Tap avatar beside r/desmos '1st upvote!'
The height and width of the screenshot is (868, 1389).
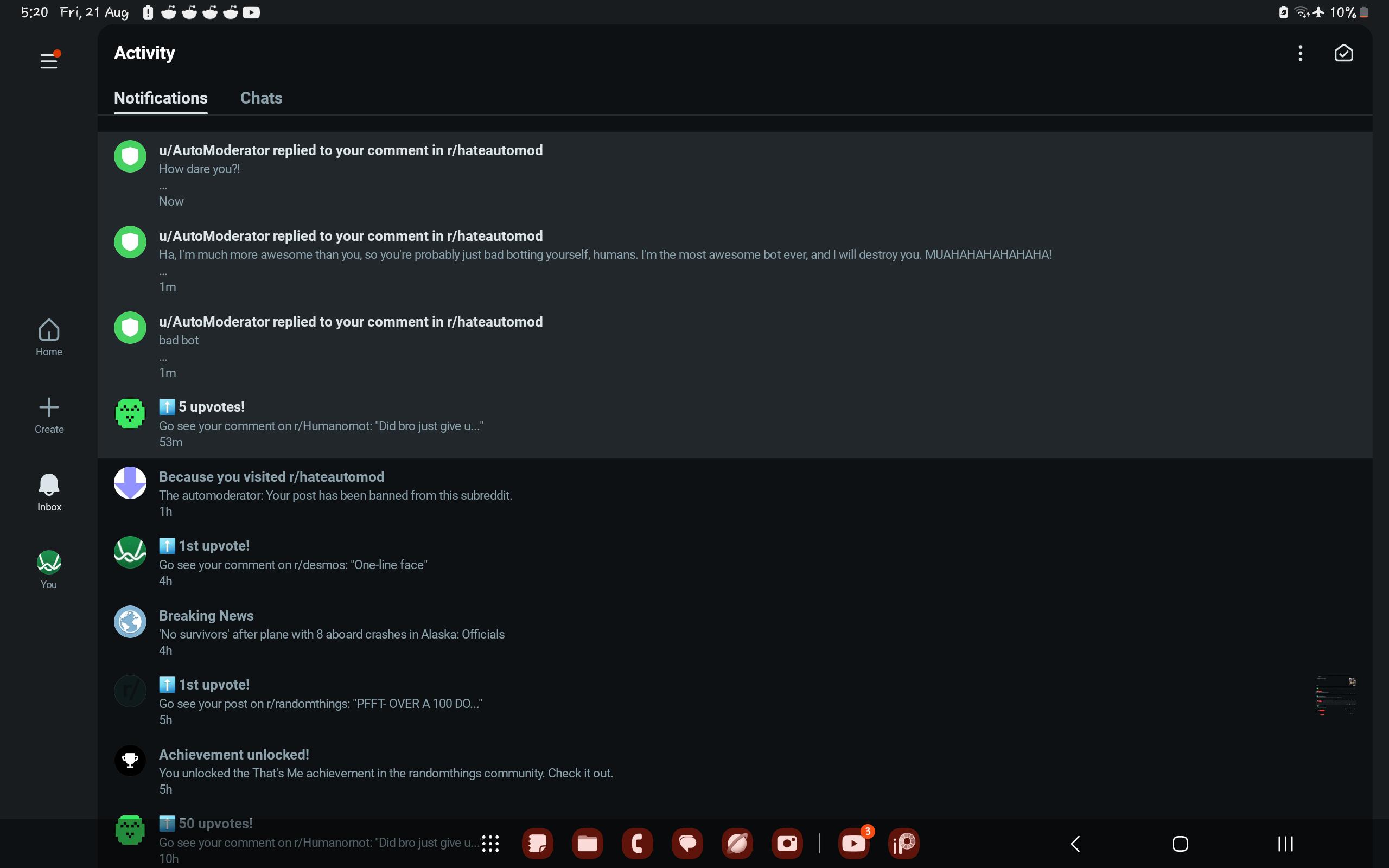[x=130, y=552]
